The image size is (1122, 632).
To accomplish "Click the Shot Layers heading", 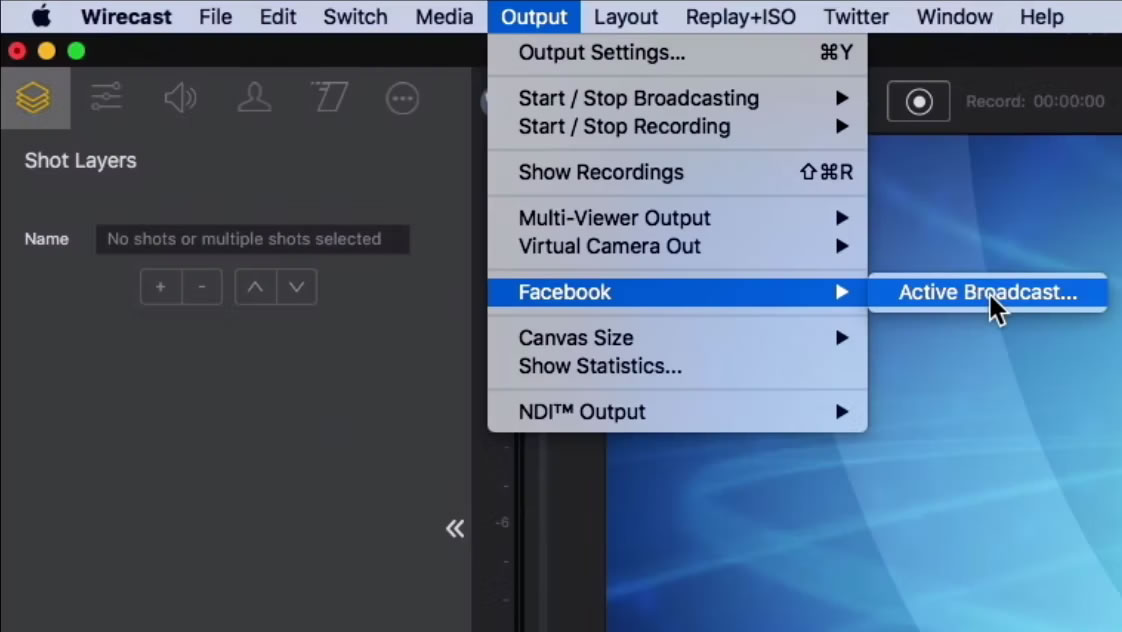I will click(x=80, y=161).
